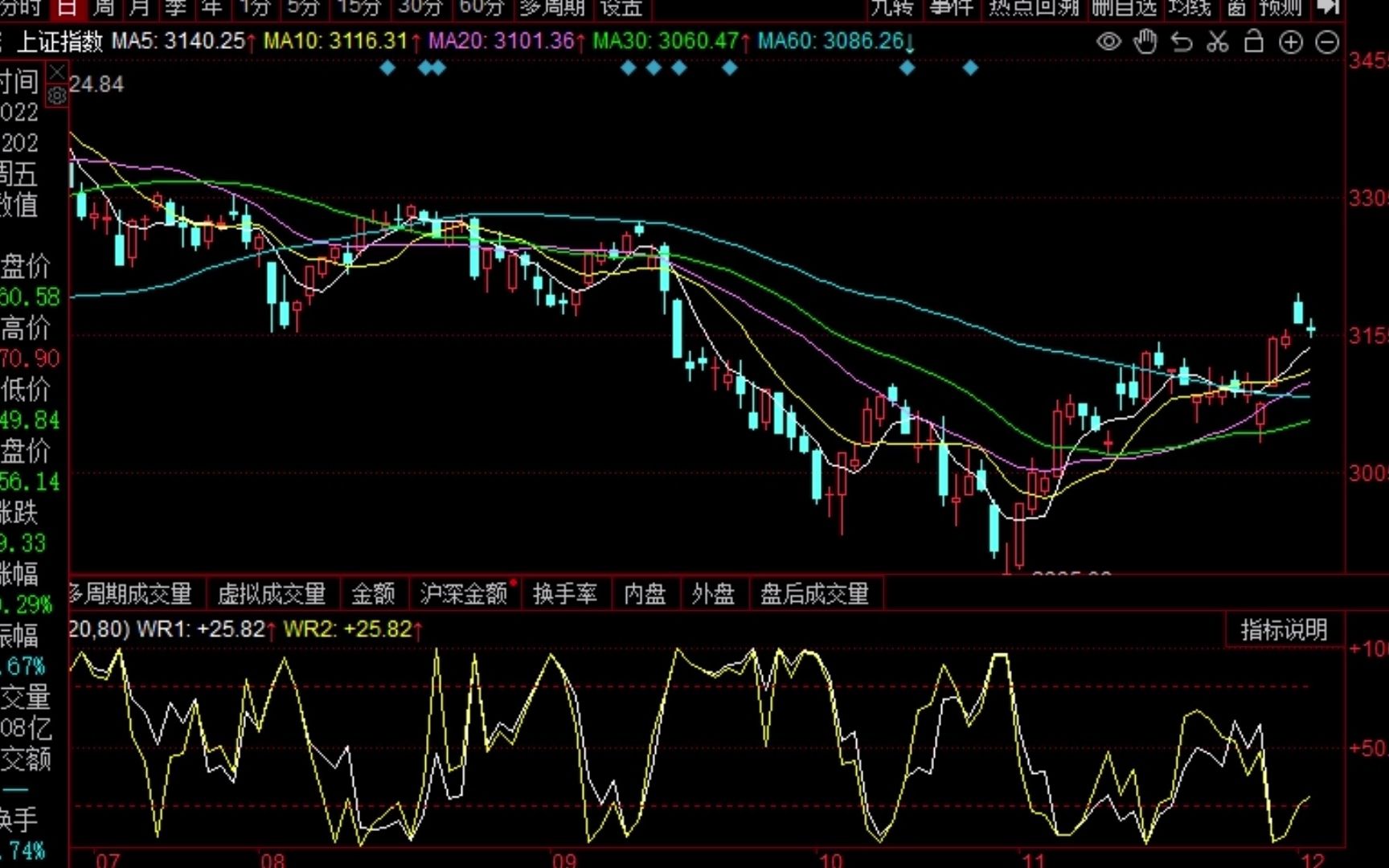Switch to the 分时 intraday chart tab
The width and height of the screenshot is (1389, 868).
point(21,7)
